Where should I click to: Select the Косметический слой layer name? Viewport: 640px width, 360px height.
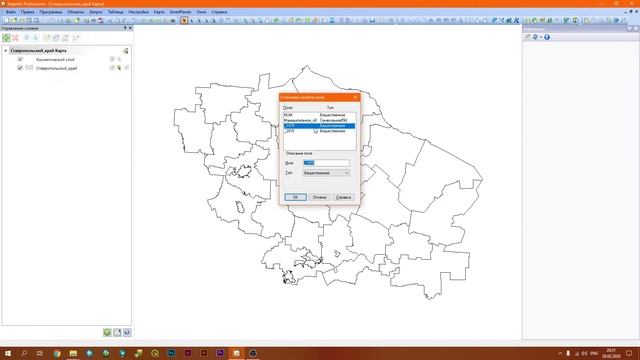pos(55,60)
